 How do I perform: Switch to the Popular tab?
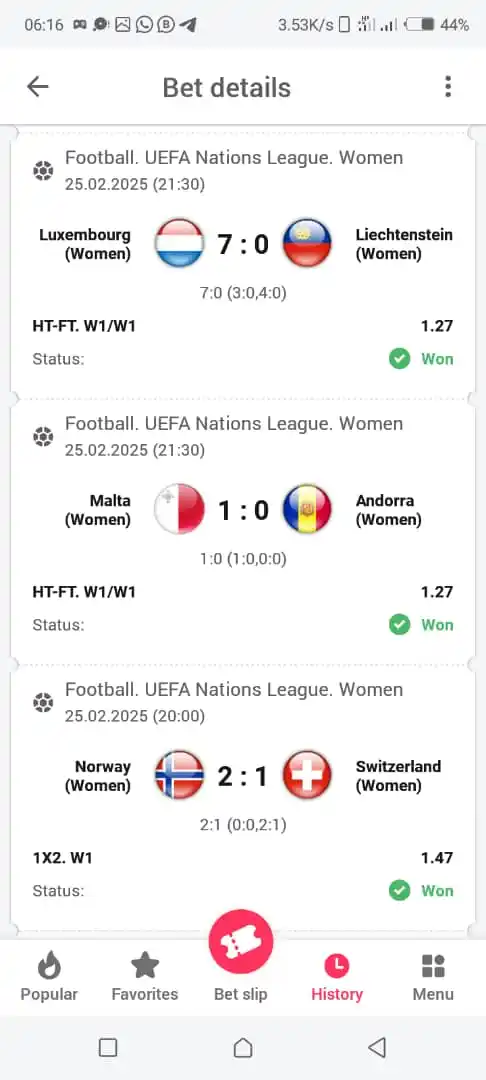[x=49, y=977]
